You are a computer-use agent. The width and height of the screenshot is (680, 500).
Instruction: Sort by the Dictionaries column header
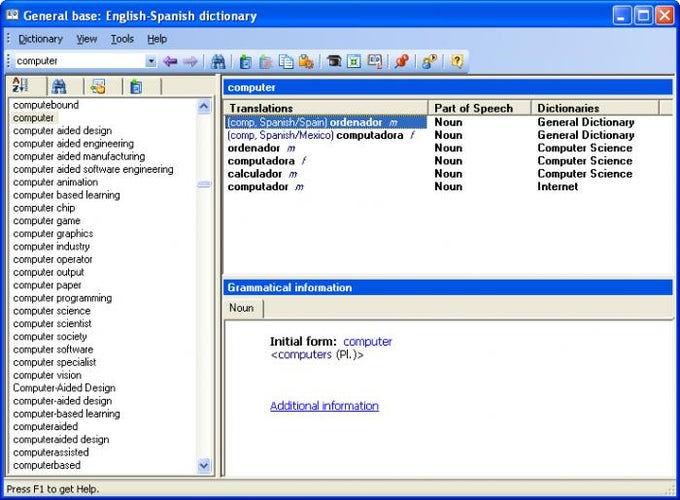[595, 108]
